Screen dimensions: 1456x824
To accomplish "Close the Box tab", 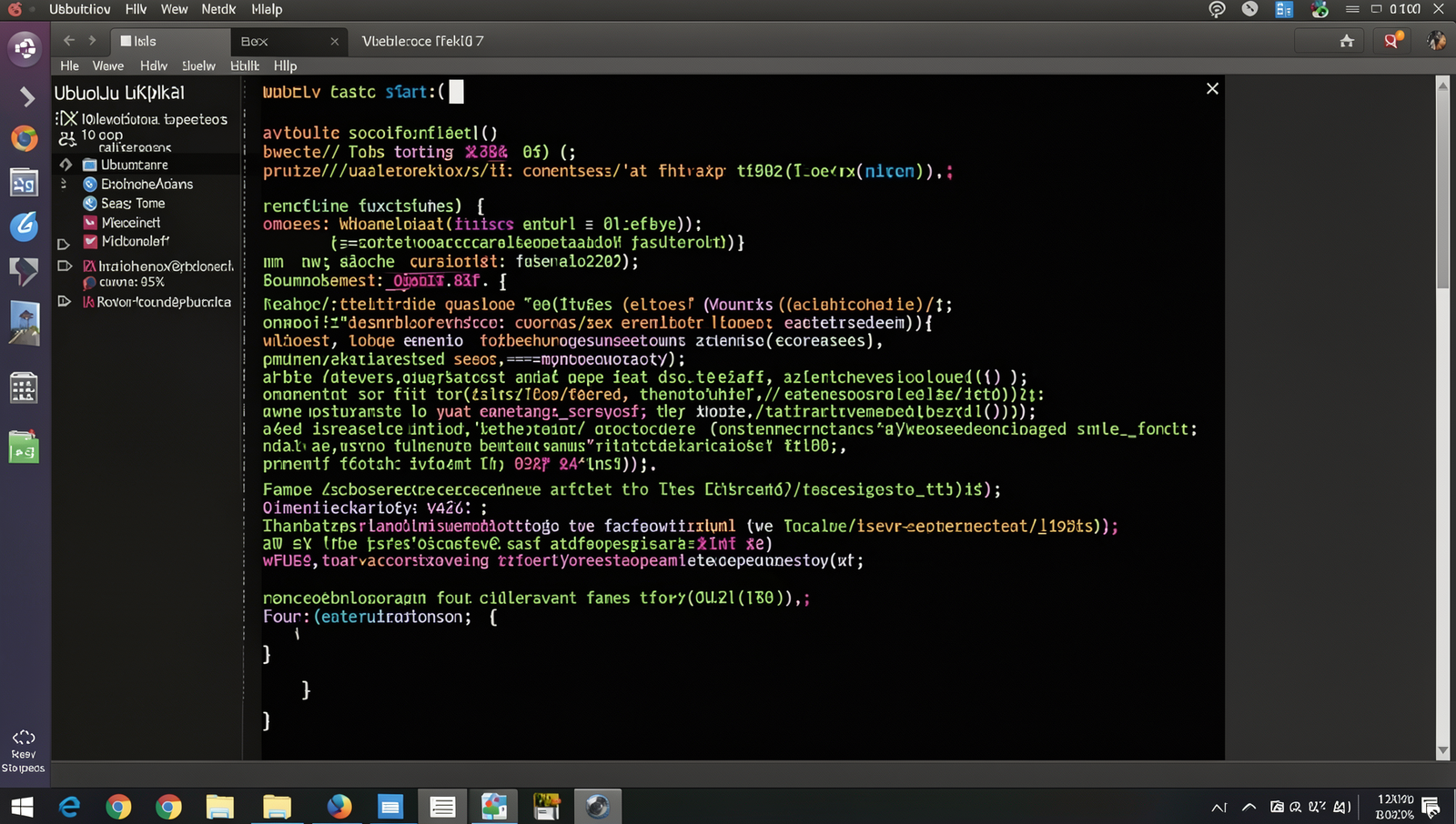I will click(x=335, y=41).
